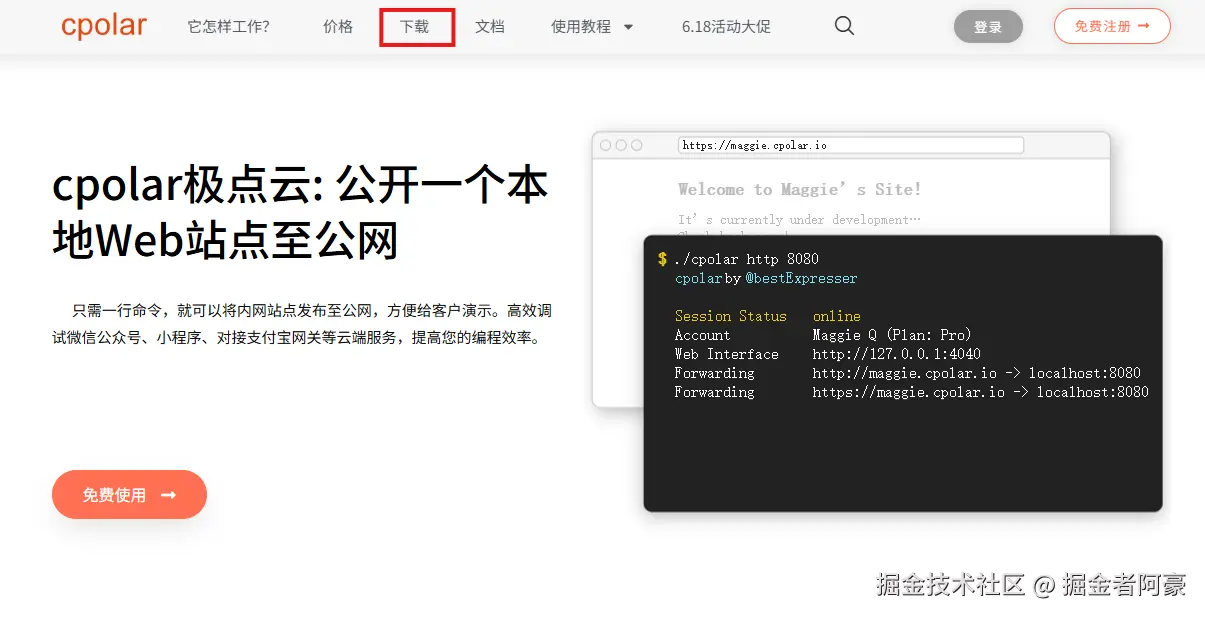Screen dimensions: 1205x617
Task: Open 它怎样工作? menu item
Action: click(228, 27)
